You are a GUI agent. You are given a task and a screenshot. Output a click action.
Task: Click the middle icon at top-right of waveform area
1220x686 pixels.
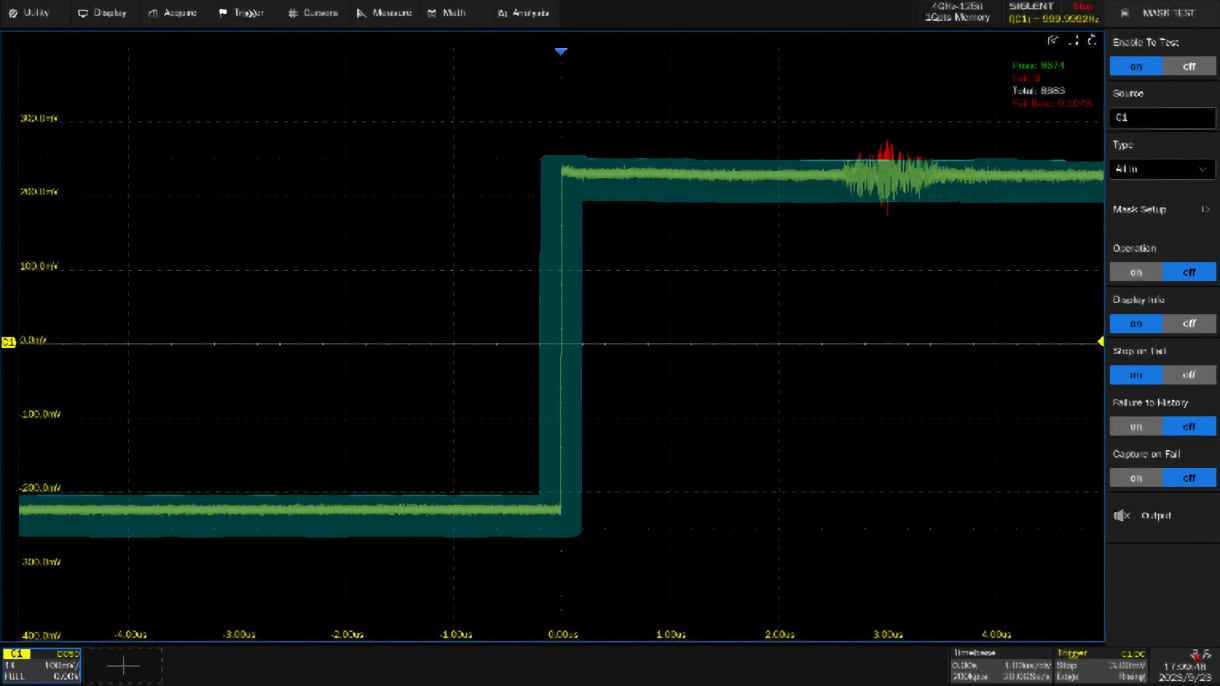1073,41
